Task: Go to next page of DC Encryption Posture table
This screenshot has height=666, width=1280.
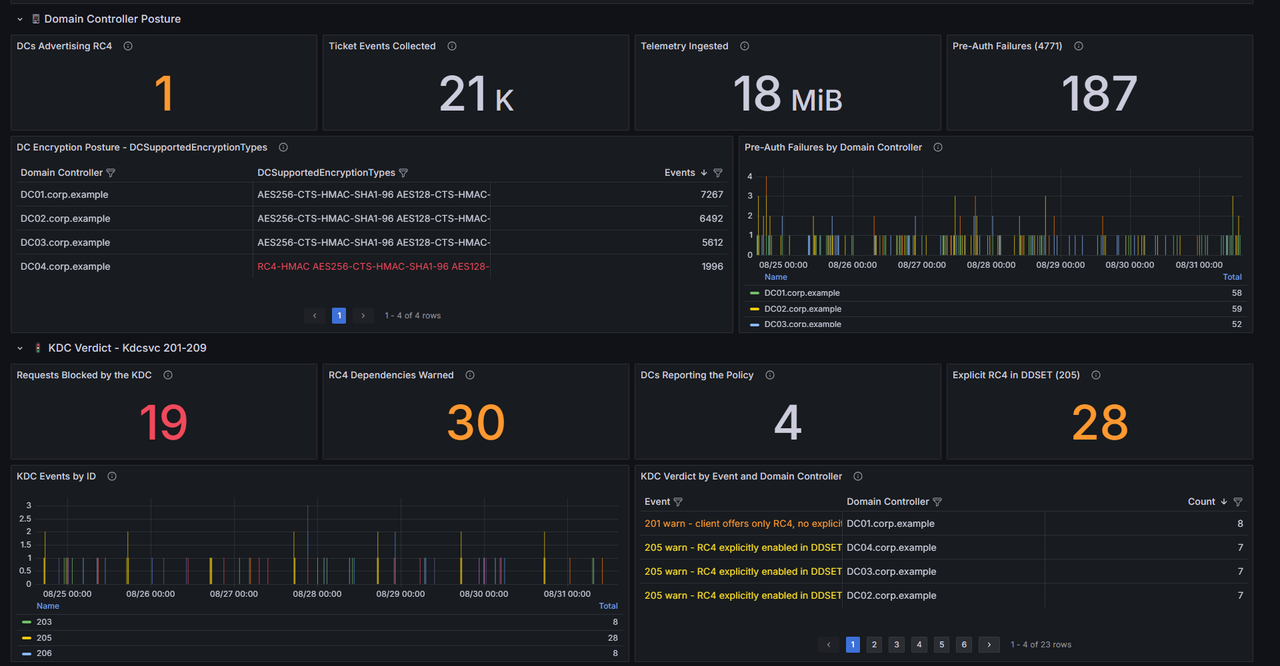Action: coord(363,315)
